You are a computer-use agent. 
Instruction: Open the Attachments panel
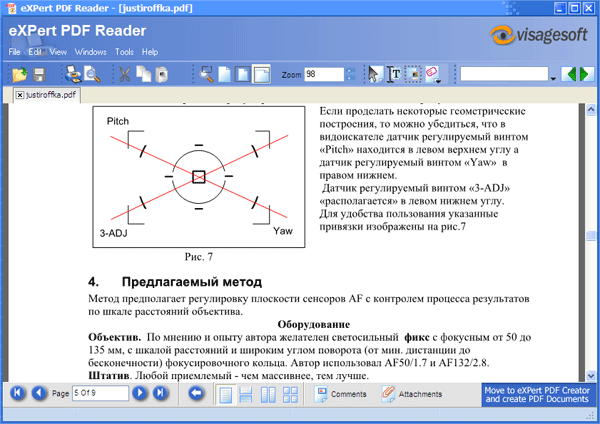coord(412,394)
